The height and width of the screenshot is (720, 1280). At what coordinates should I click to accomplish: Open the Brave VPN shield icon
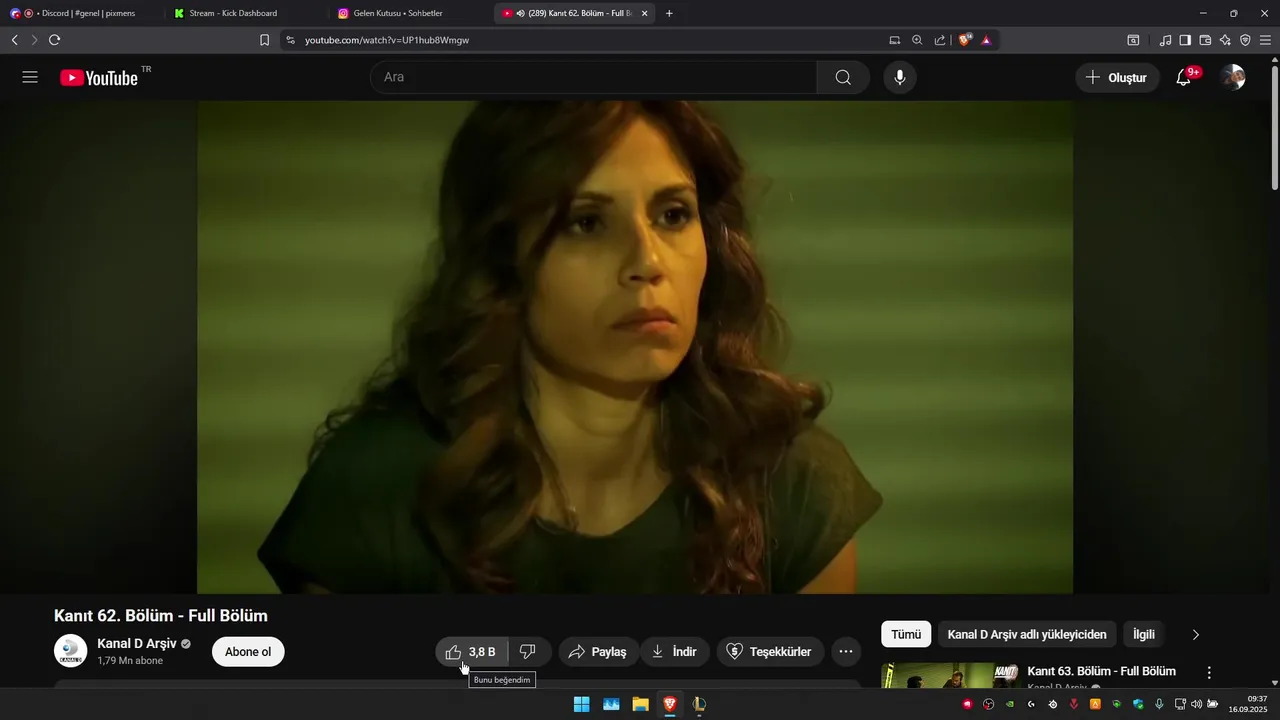[1245, 40]
